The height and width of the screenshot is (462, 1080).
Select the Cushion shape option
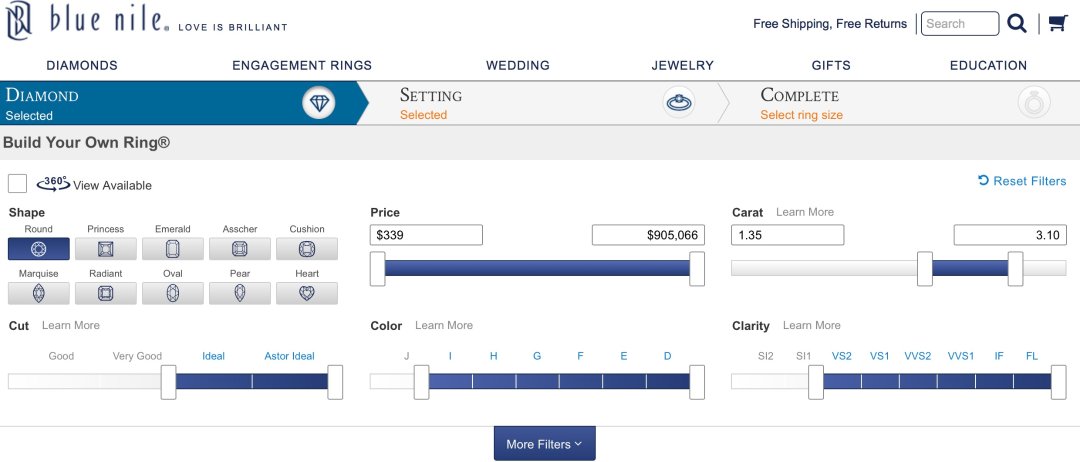tap(307, 249)
